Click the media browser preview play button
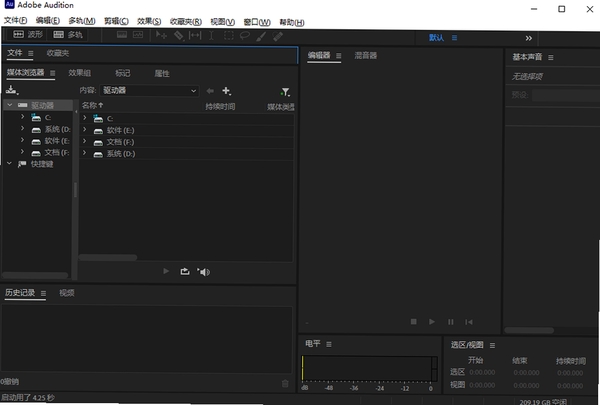Image resolution: width=600 pixels, height=405 pixels. [x=166, y=271]
